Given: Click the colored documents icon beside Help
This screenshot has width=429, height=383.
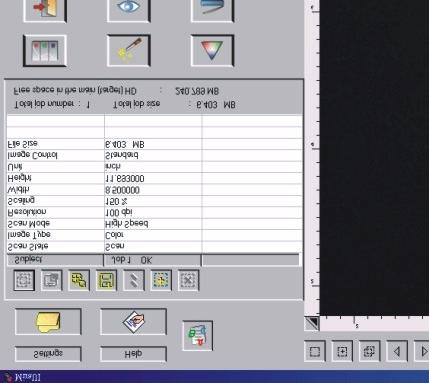Looking at the screenshot, I should (197, 336).
